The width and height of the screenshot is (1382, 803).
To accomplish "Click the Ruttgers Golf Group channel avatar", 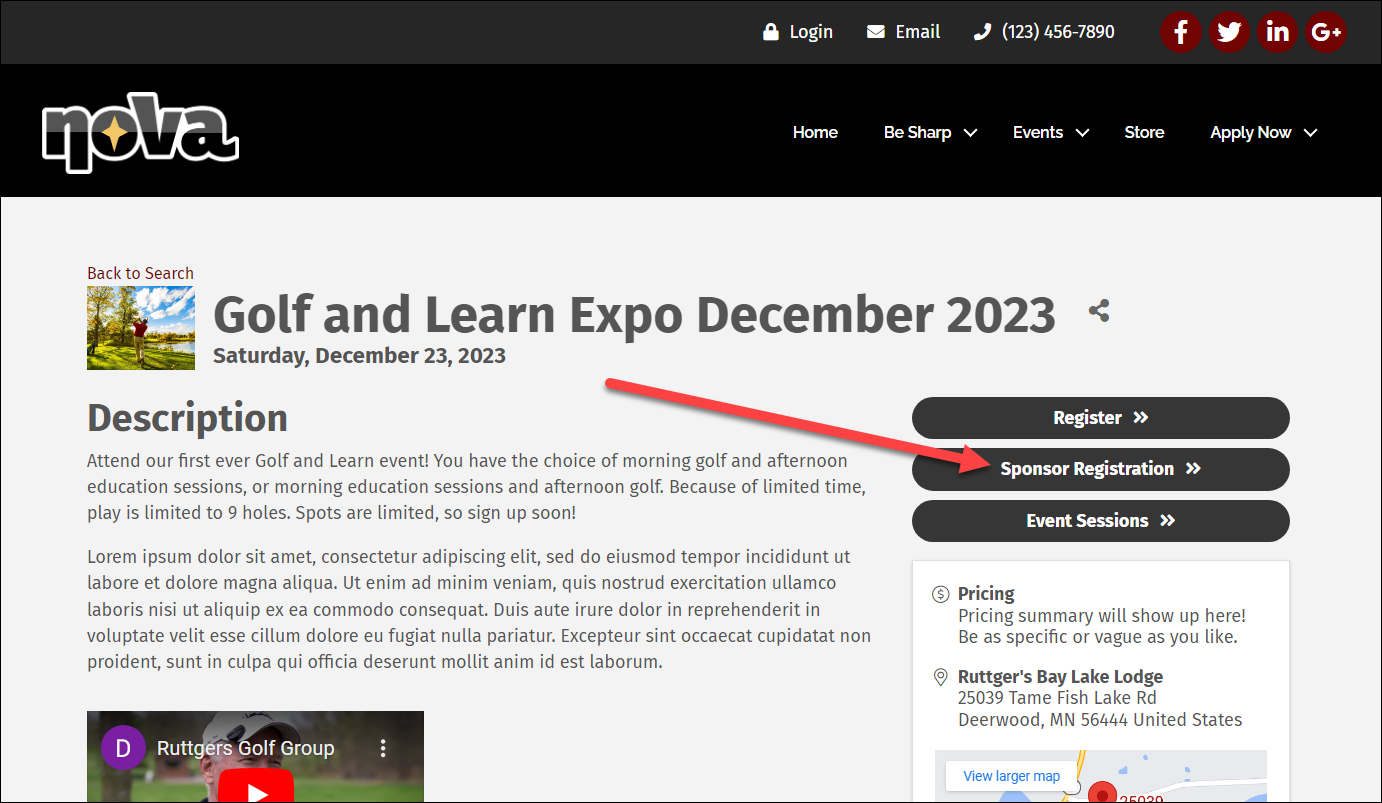I will pos(123,748).
